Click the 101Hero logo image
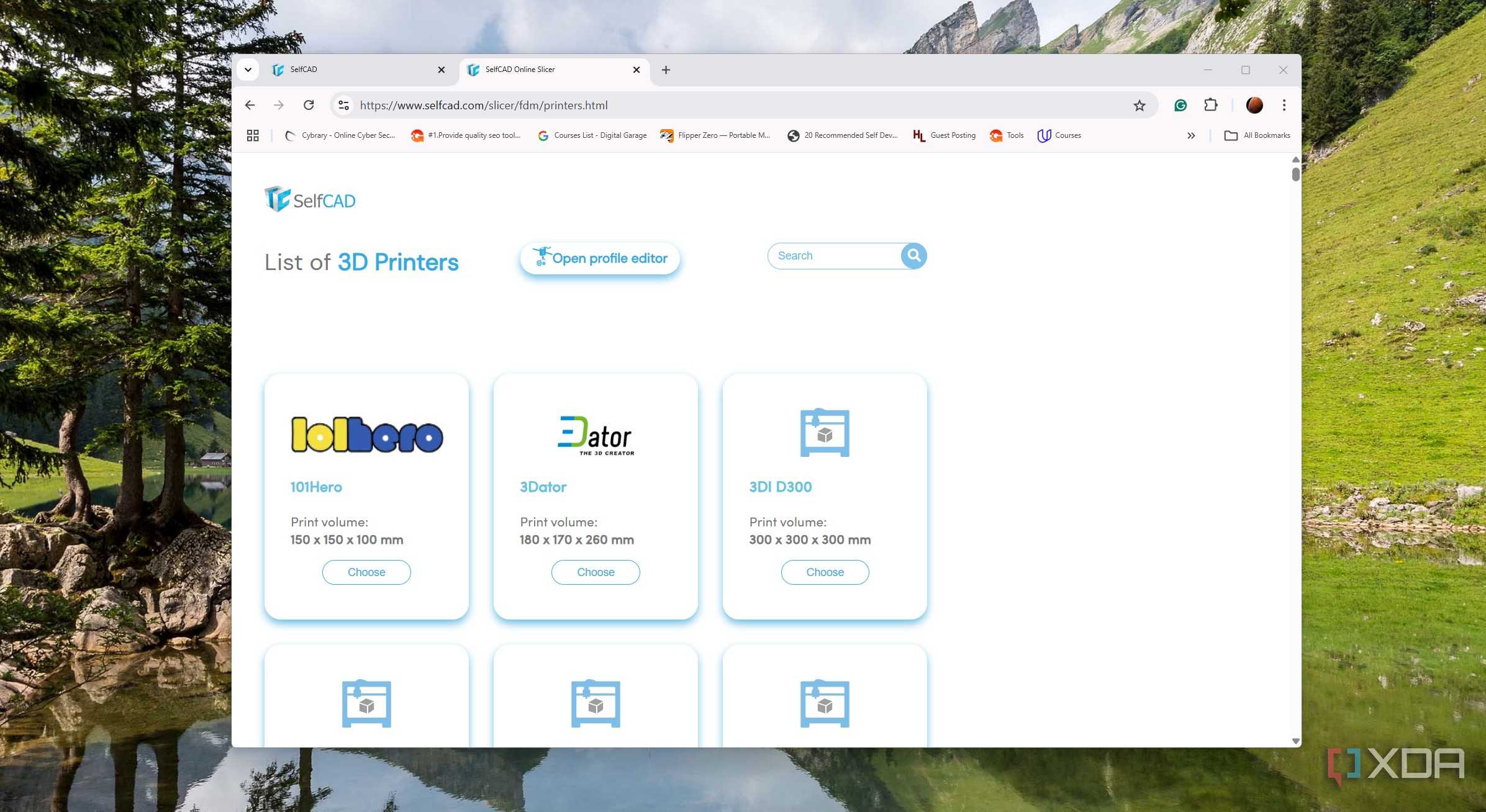The width and height of the screenshot is (1486, 812). 367,435
